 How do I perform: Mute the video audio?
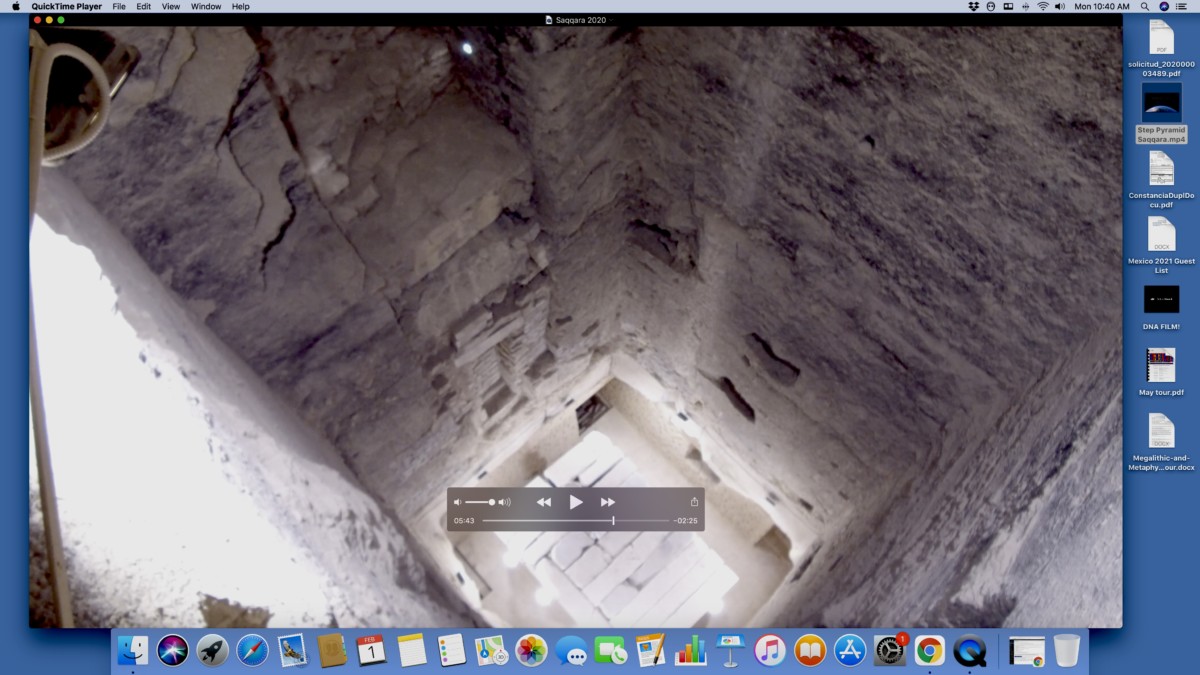459,502
